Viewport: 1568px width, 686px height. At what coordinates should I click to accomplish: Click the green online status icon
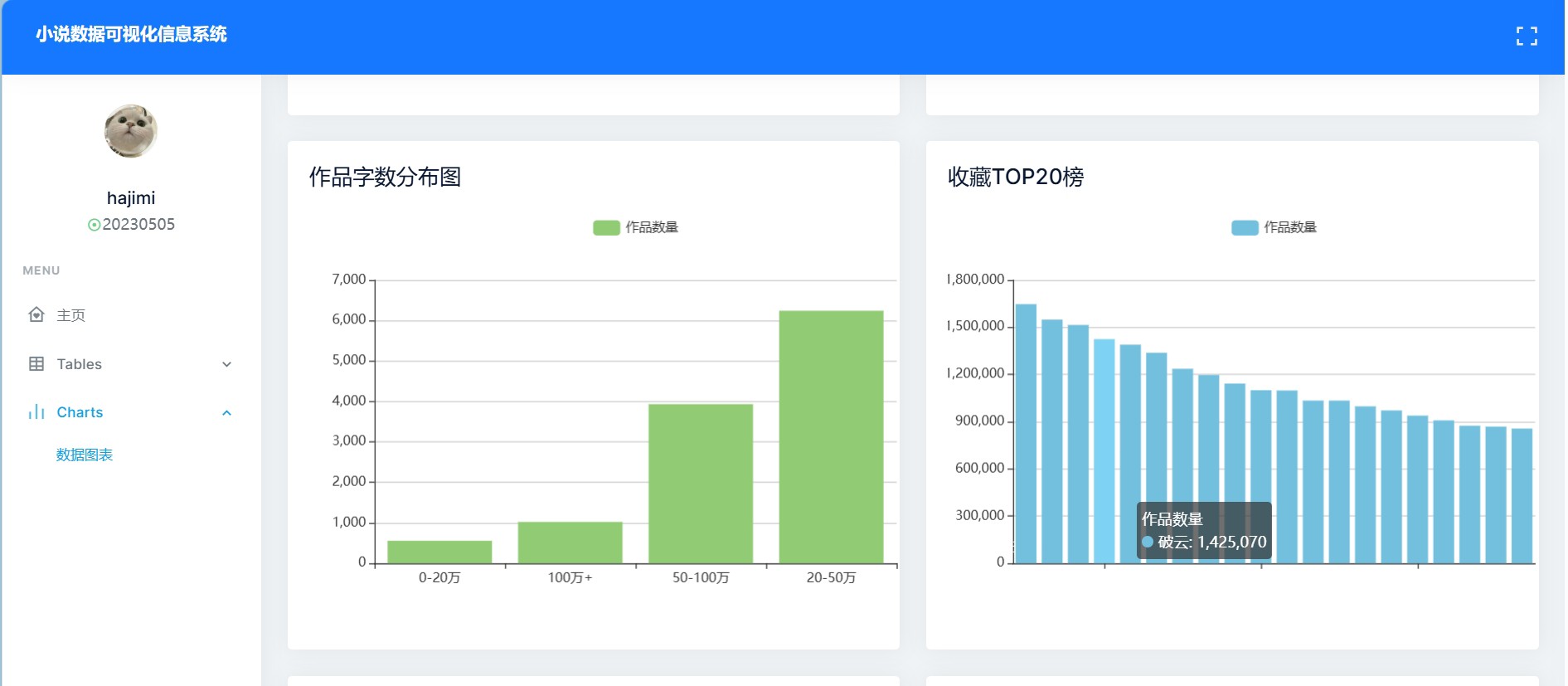(x=94, y=225)
